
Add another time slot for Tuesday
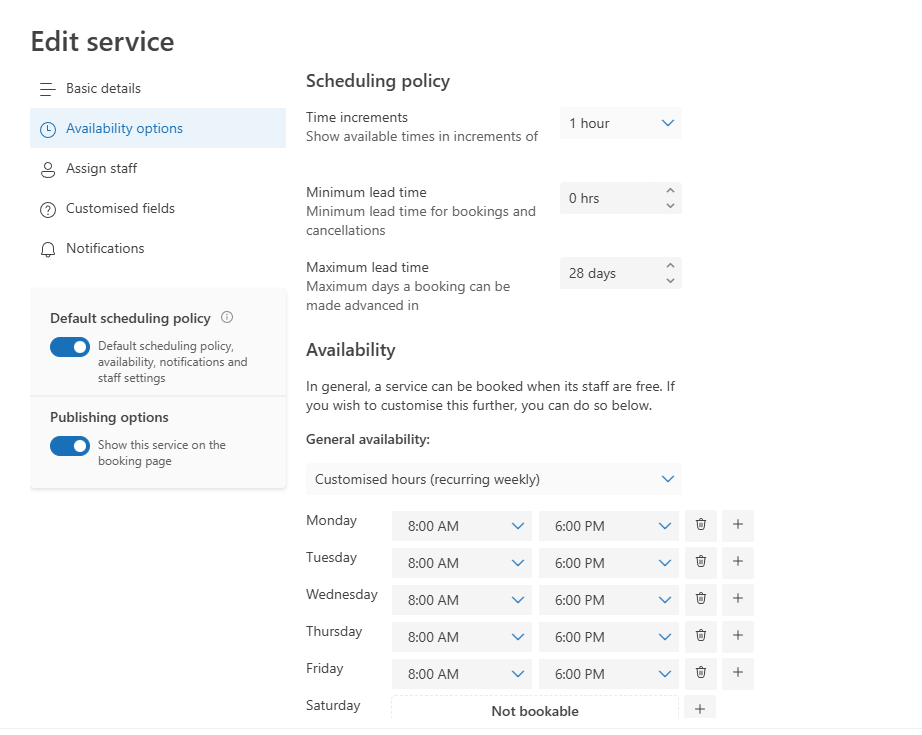[737, 562]
